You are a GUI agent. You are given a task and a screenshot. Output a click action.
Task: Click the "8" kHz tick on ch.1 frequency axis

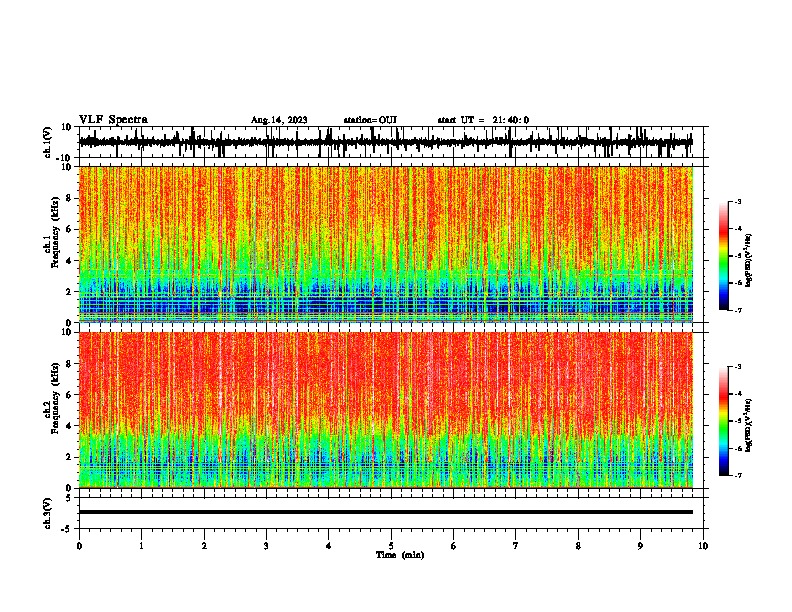pos(69,198)
